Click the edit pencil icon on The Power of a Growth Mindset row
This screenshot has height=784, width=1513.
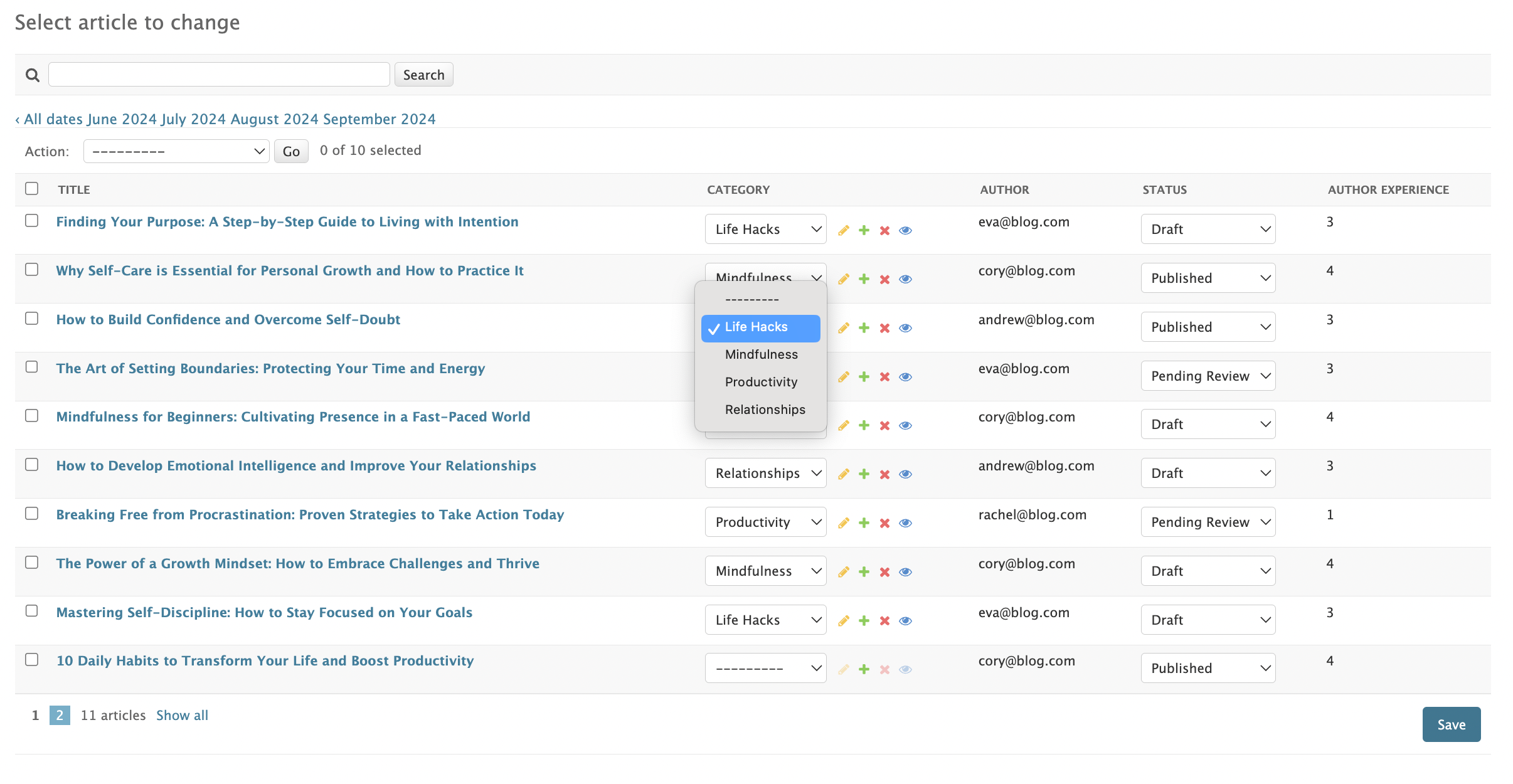[x=844, y=571]
